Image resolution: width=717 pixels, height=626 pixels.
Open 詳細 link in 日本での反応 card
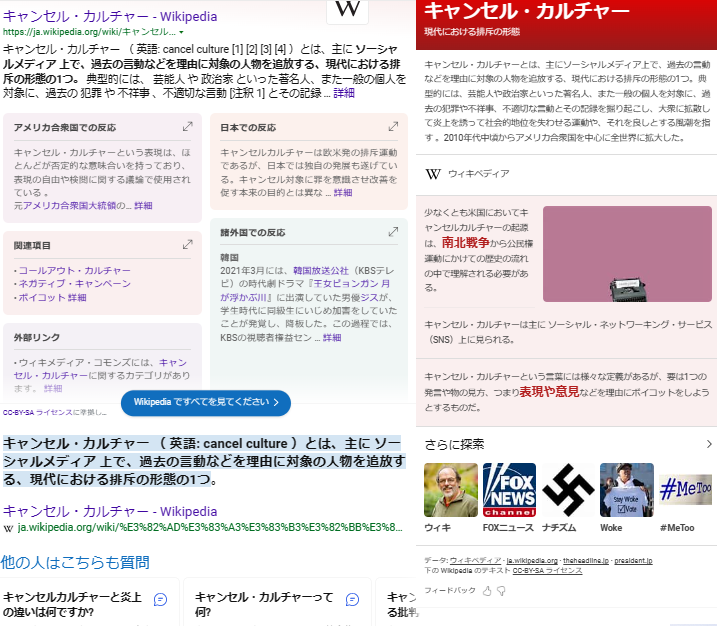tap(343, 193)
